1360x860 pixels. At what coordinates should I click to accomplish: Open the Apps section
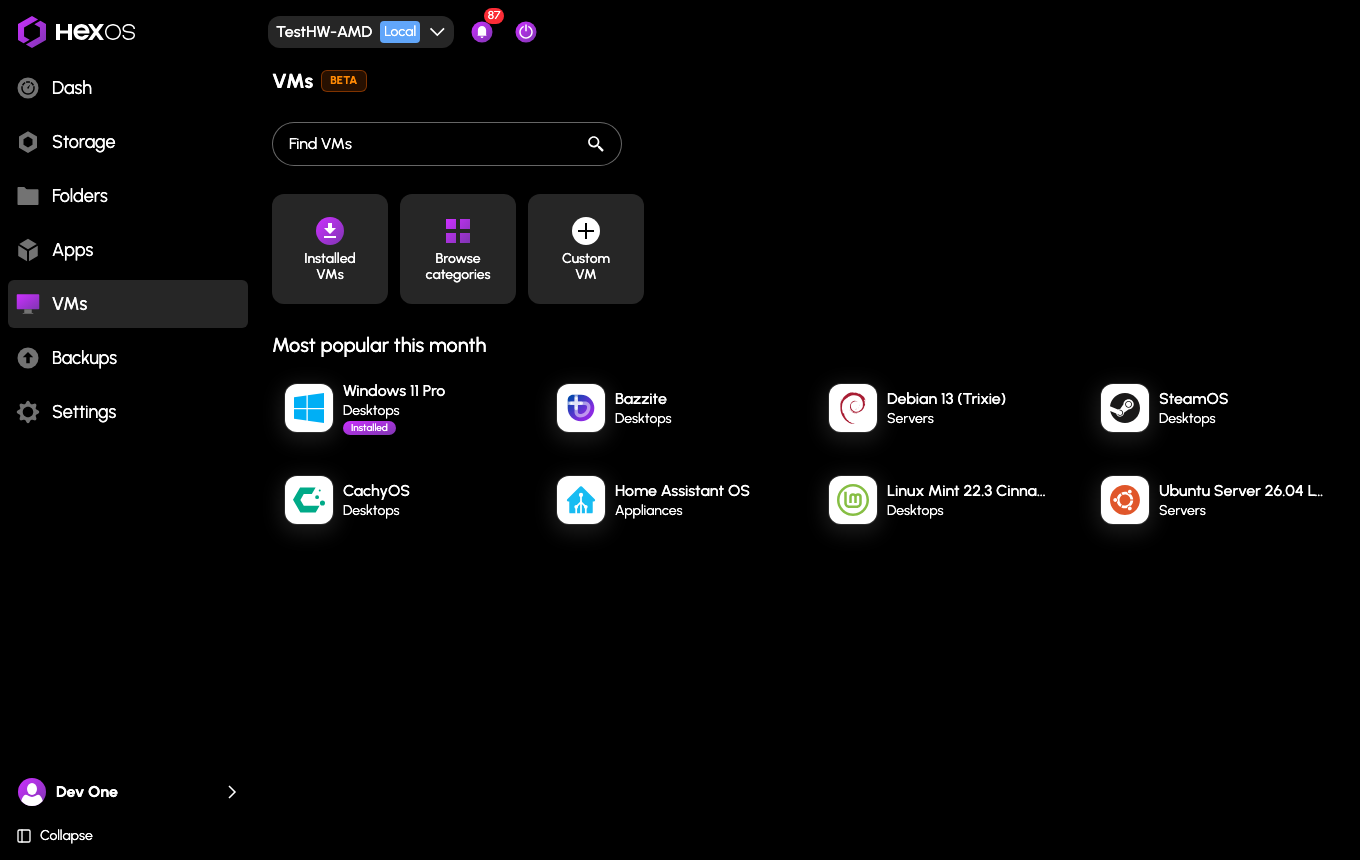click(128, 250)
